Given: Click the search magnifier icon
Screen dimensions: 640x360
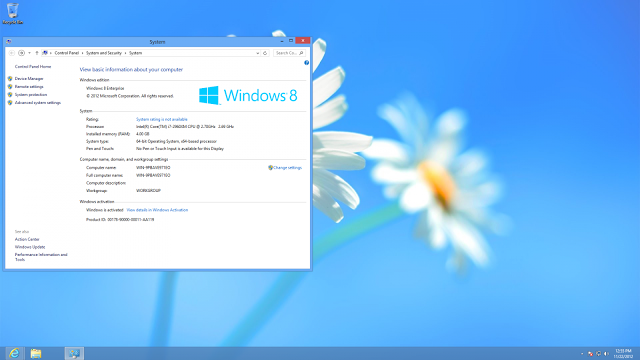Looking at the screenshot, I should (x=301, y=53).
